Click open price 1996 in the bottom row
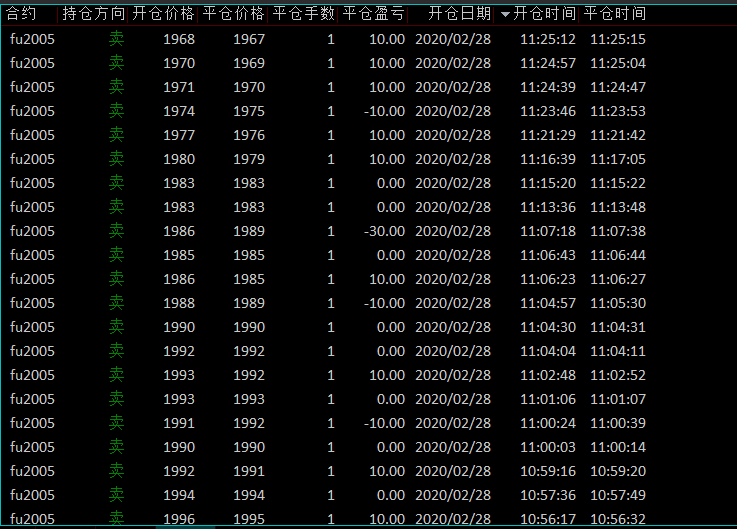 pyautogui.click(x=179, y=519)
